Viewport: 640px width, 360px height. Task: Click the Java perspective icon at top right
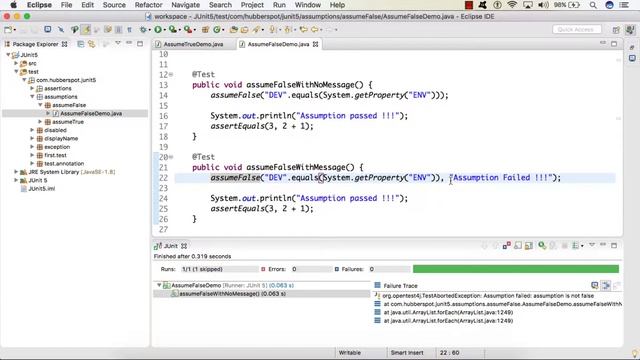pos(630,29)
